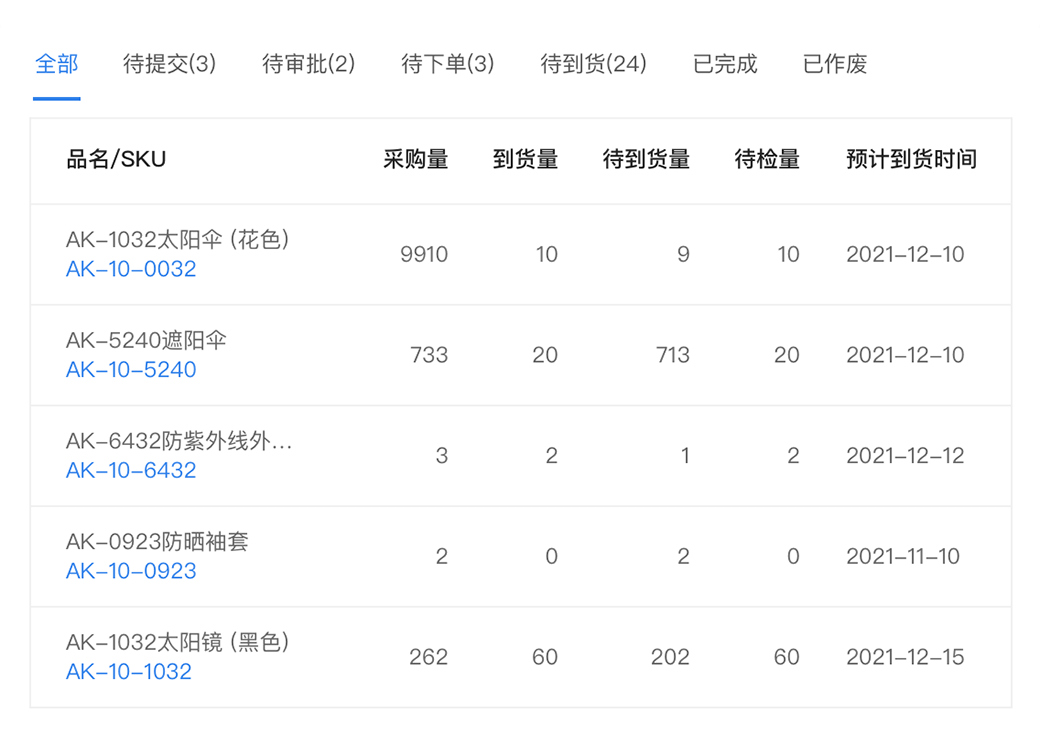Click arrival date 2021-11-10 cell

(902, 556)
